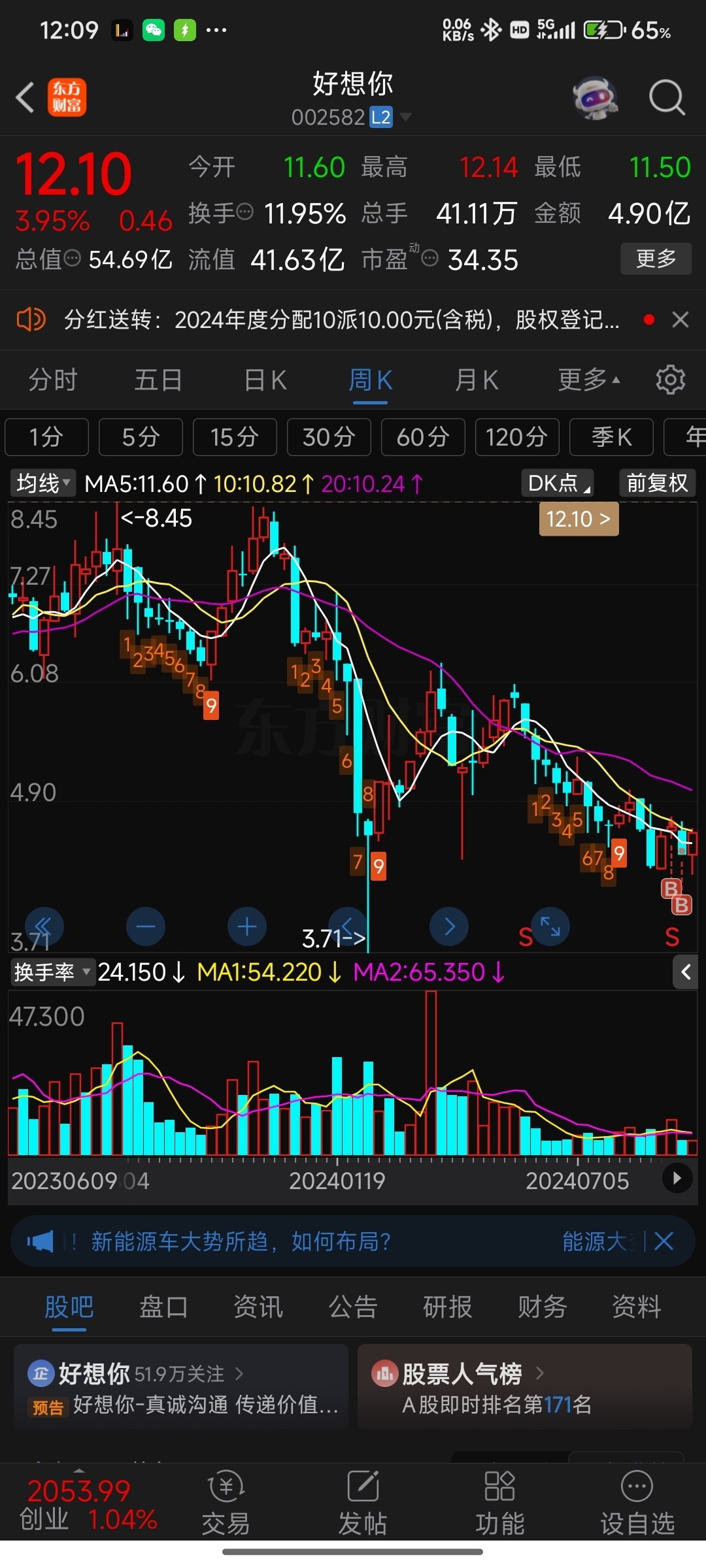This screenshot has width=706, height=1568.
Task: Tap info icon next to 换手
Action: tap(244, 212)
